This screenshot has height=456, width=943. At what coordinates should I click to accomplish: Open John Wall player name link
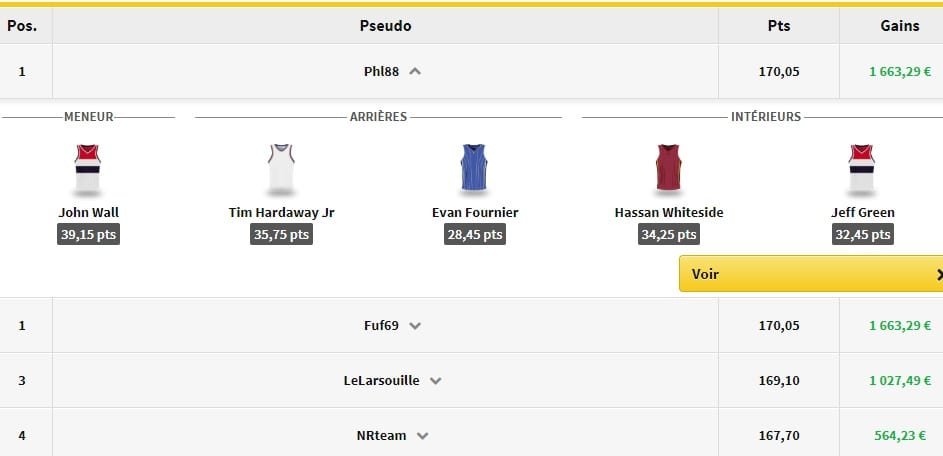(x=89, y=212)
